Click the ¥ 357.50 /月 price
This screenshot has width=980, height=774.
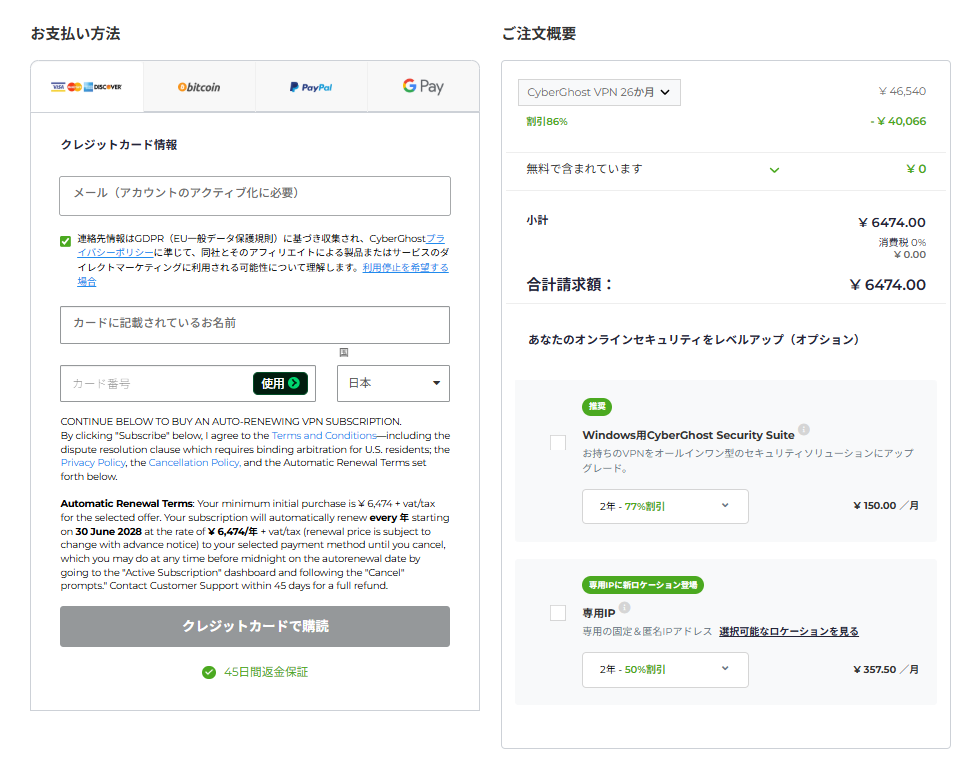tap(886, 670)
